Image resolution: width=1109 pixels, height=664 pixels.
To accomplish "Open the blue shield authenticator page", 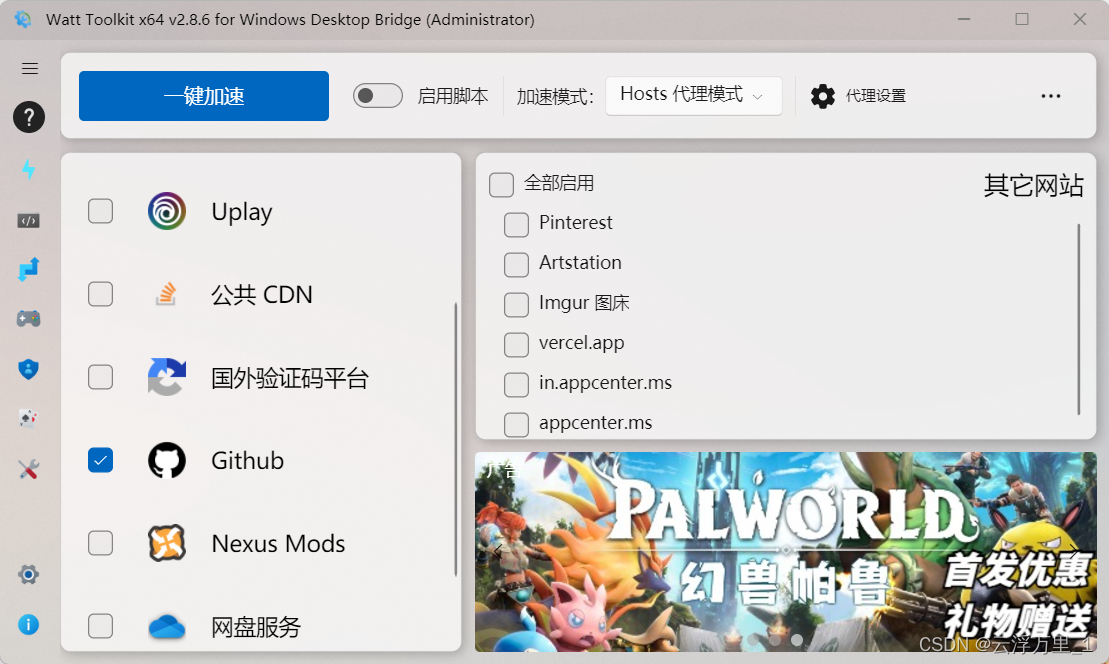I will tap(28, 369).
